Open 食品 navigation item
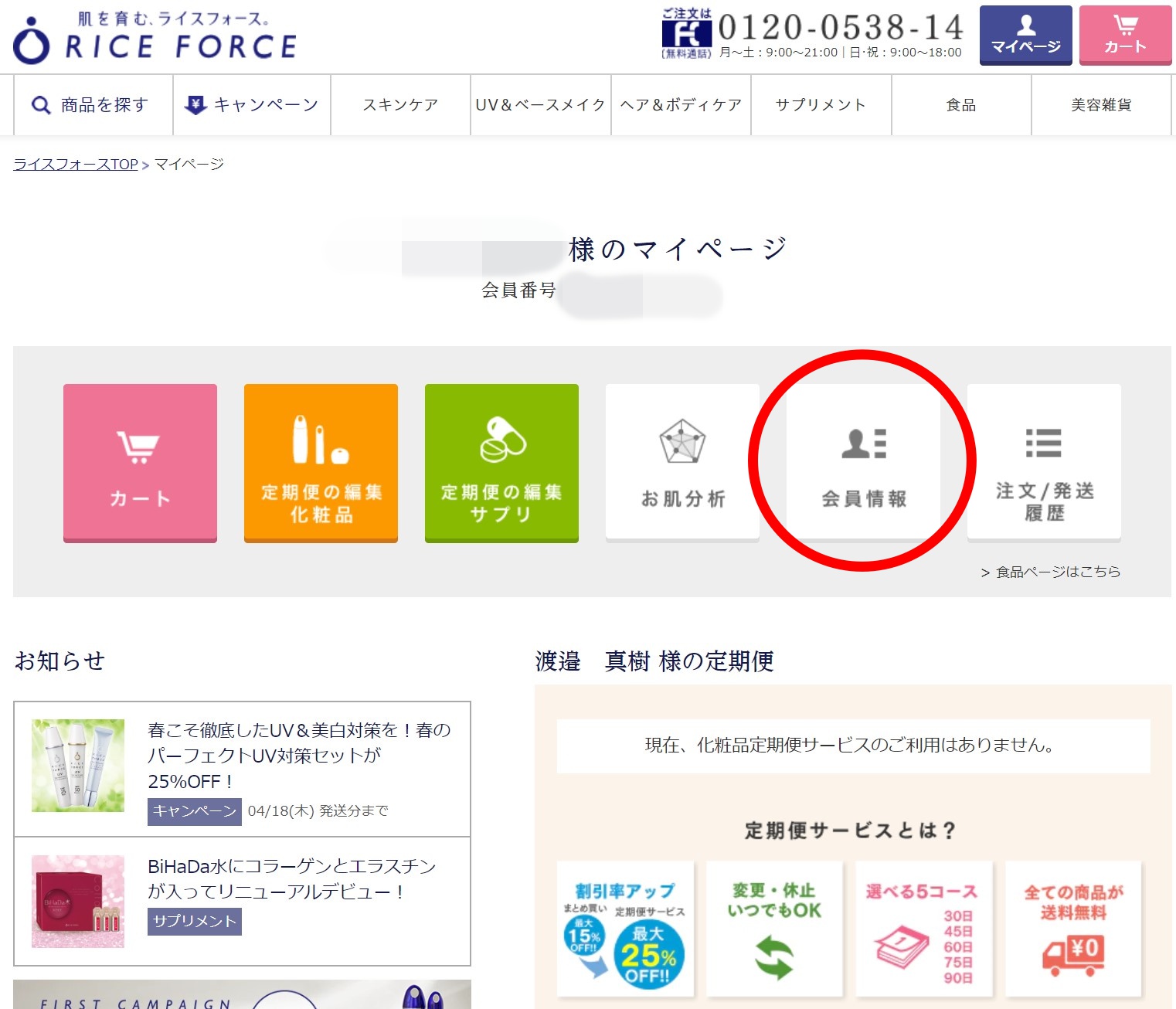1176x1009 pixels. coord(961,105)
